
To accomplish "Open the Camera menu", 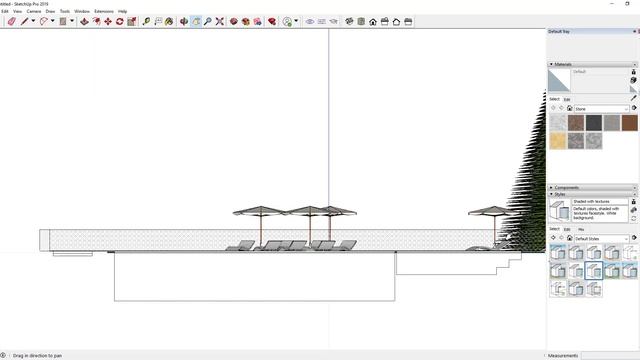I will click(34, 11).
